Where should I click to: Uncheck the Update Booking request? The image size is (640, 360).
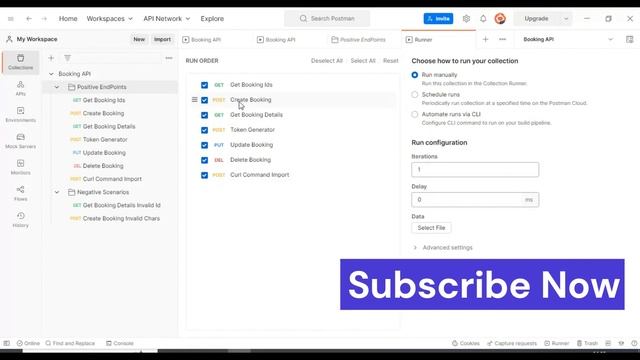pos(204,145)
